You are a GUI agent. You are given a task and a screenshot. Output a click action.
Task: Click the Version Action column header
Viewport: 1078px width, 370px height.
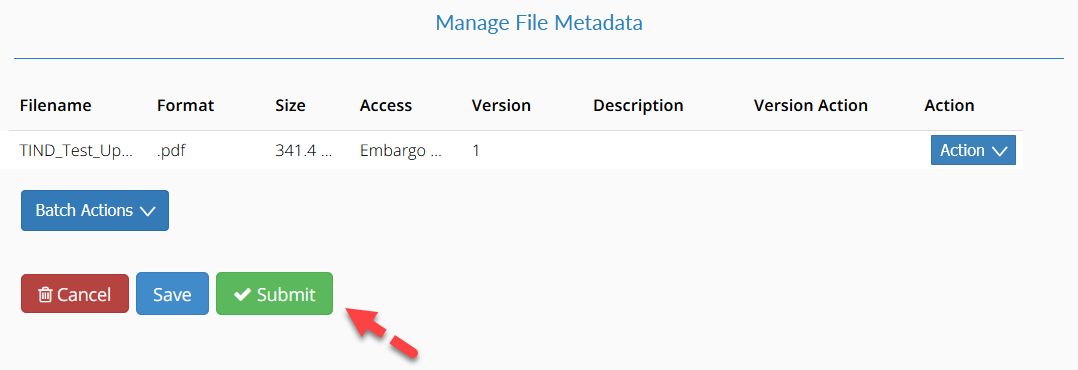(811, 106)
